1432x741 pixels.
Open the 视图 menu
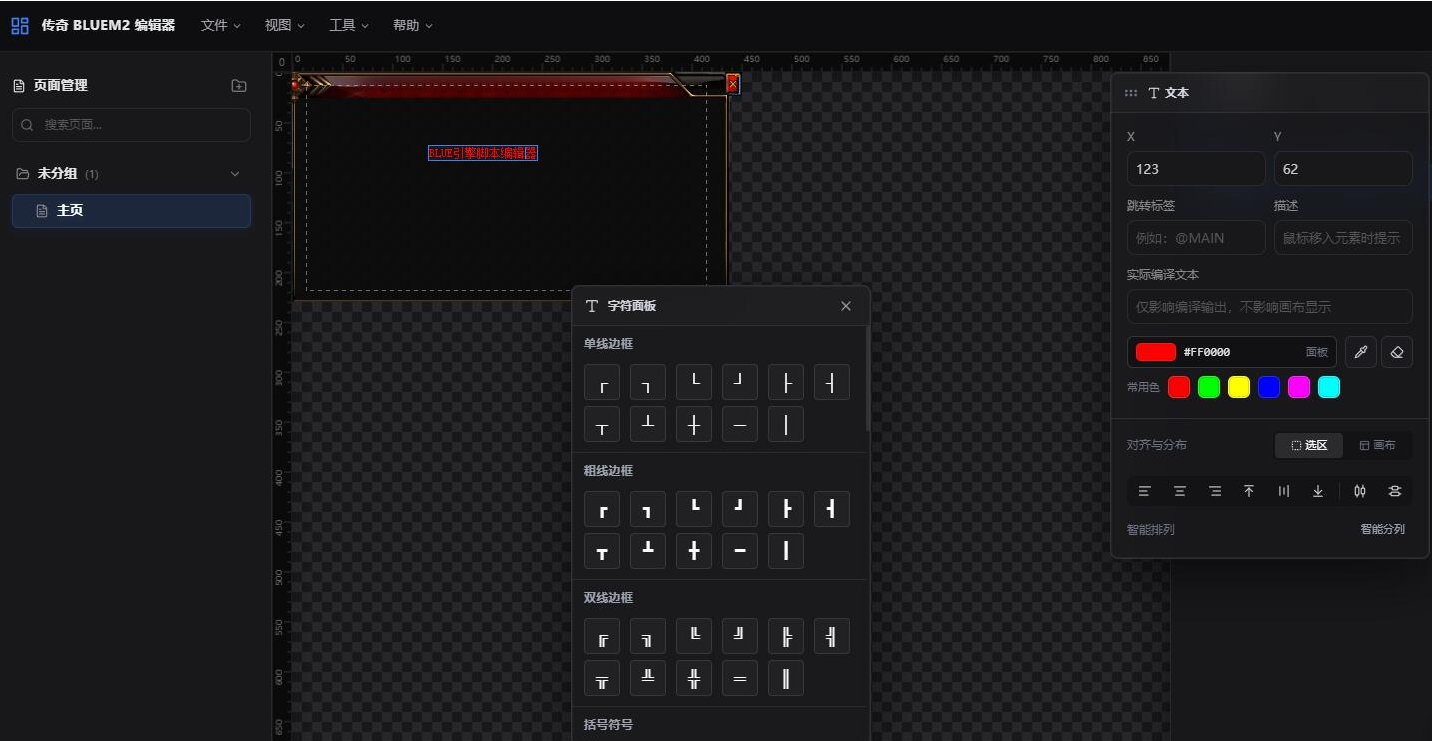coord(285,25)
